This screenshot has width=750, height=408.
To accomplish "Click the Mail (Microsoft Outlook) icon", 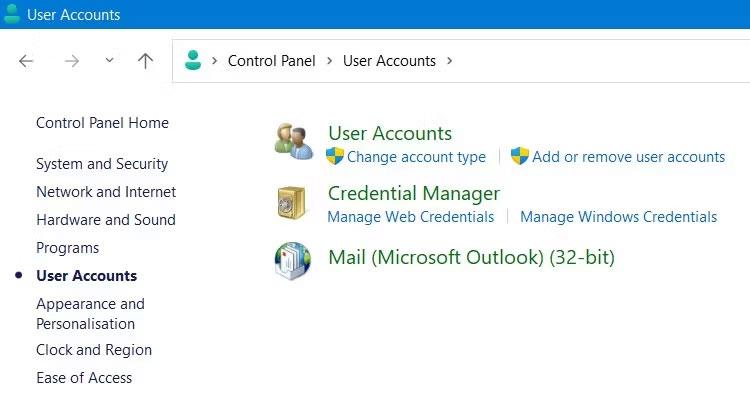I will [x=293, y=261].
